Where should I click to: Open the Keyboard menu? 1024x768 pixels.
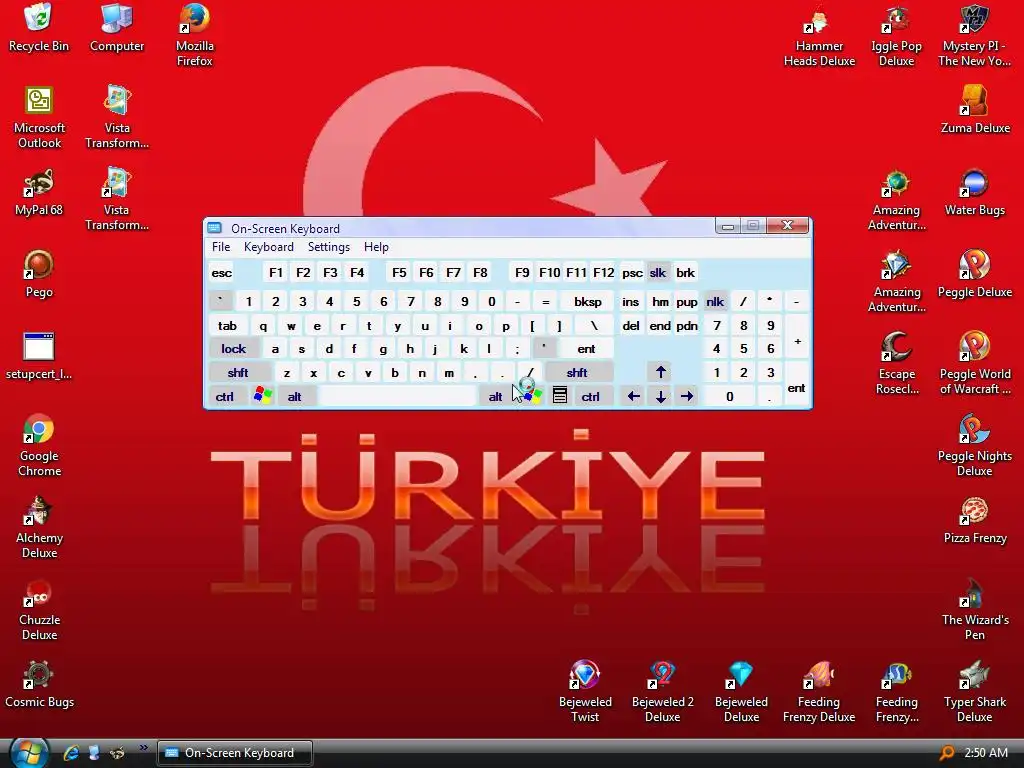[x=268, y=247]
